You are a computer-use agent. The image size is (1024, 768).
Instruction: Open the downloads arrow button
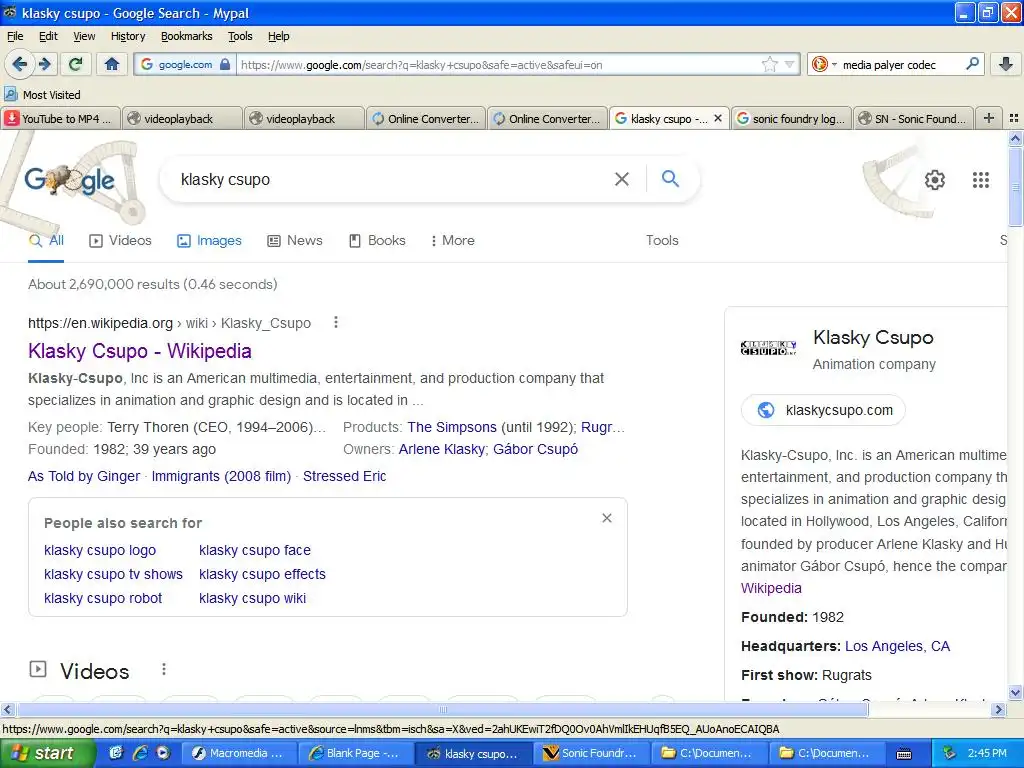[x=1006, y=64]
